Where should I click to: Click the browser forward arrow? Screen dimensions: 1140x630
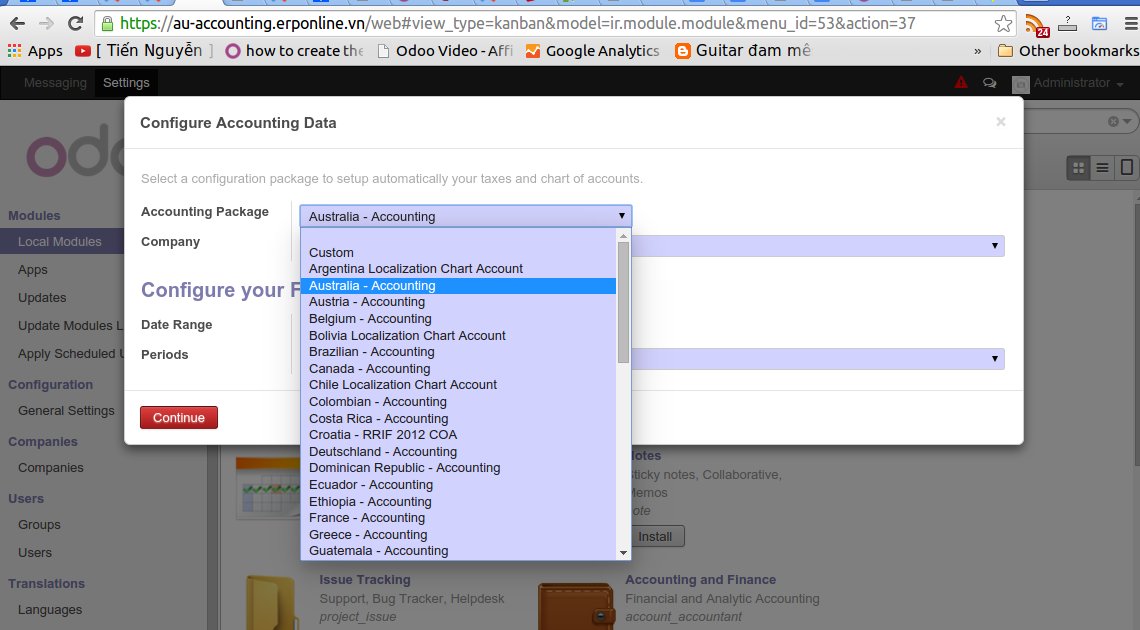click(x=47, y=23)
